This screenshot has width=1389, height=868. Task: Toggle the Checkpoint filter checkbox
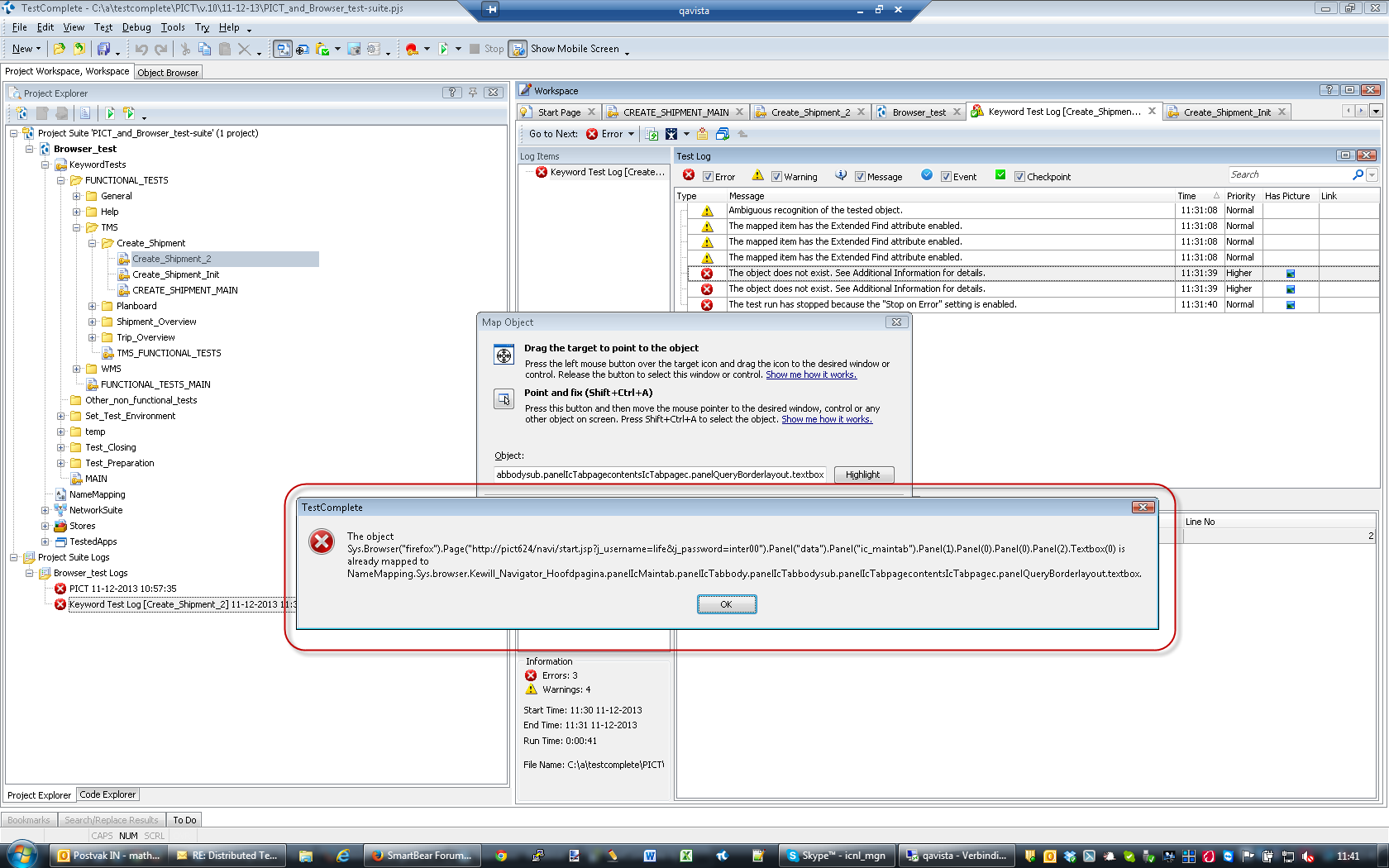coord(1019,177)
